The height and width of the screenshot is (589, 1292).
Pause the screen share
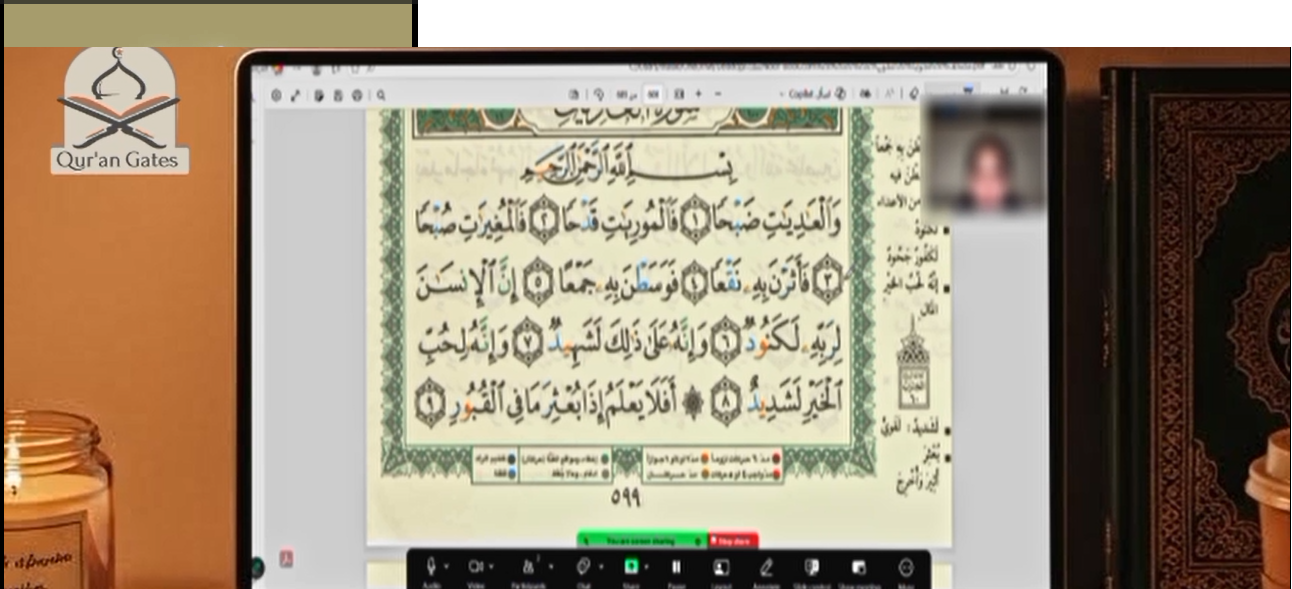click(676, 567)
